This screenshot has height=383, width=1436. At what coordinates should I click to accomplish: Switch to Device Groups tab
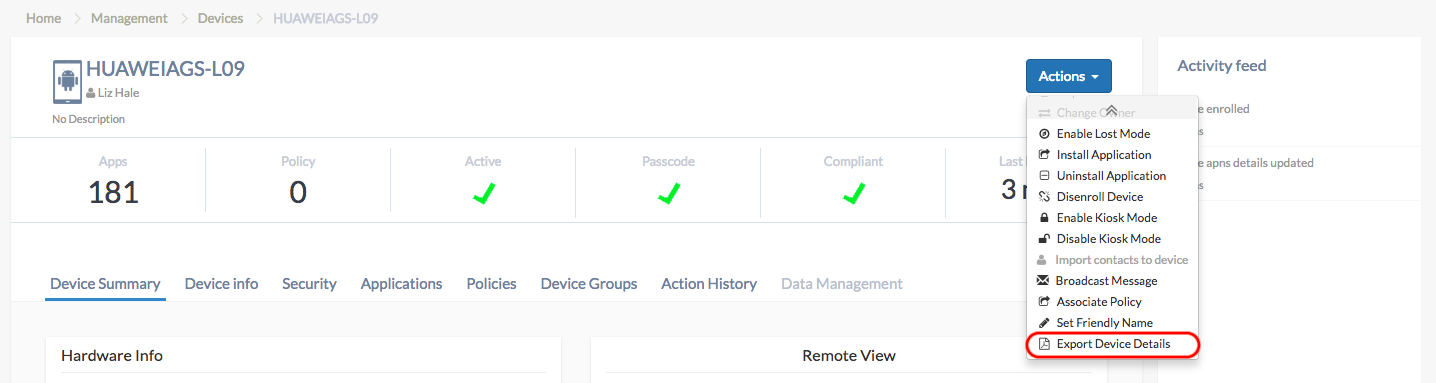click(589, 284)
